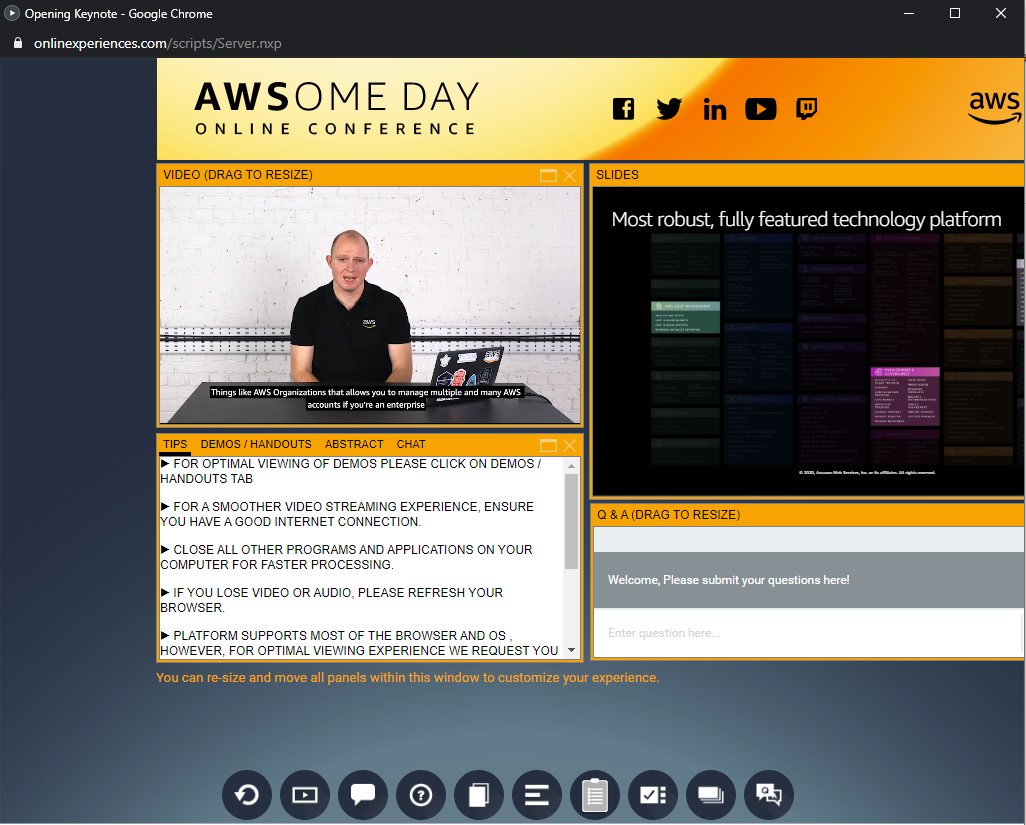Open the AWSome Day Facebook icon

coord(623,108)
